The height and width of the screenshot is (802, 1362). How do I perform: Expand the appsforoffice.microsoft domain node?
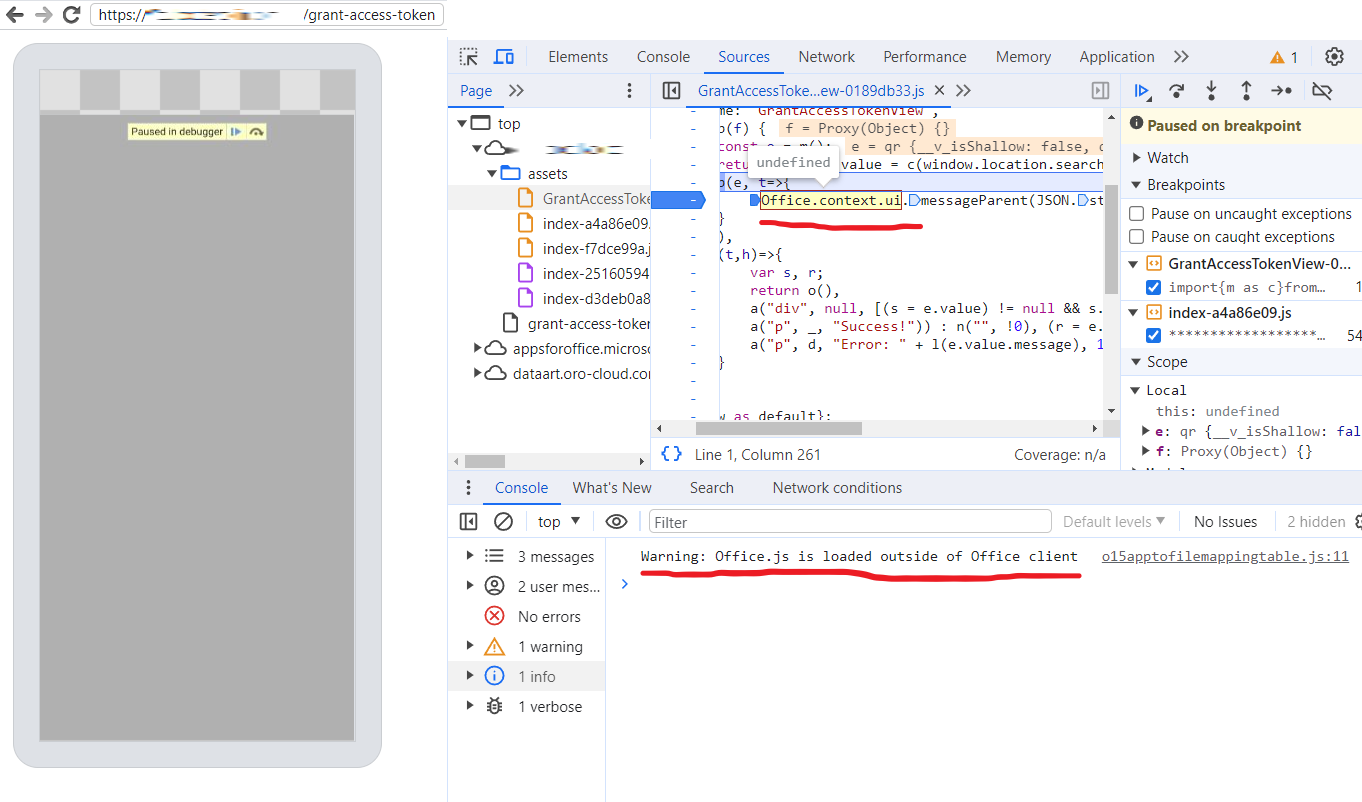coord(477,348)
